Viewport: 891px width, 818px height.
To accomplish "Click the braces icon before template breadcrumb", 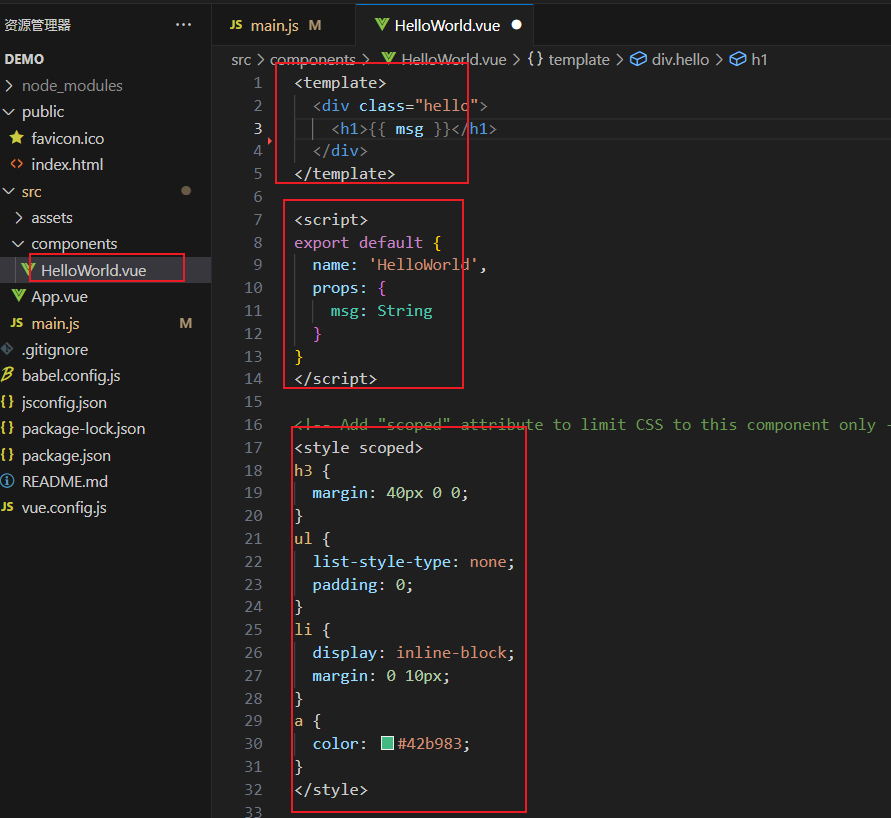I will click(x=535, y=59).
